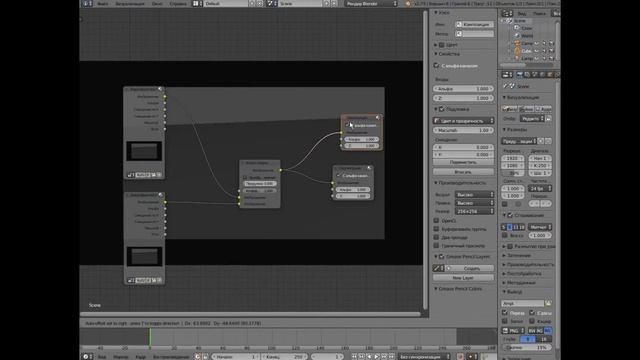Image resolution: width=640 pixels, height=360 pixels.
Task: Click the timeline start frame 'Начало' field
Action: 236,356
